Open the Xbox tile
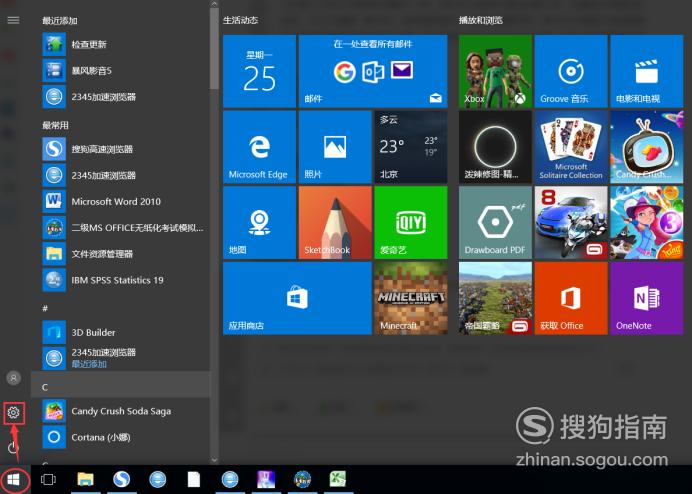692x494 pixels. [495, 71]
